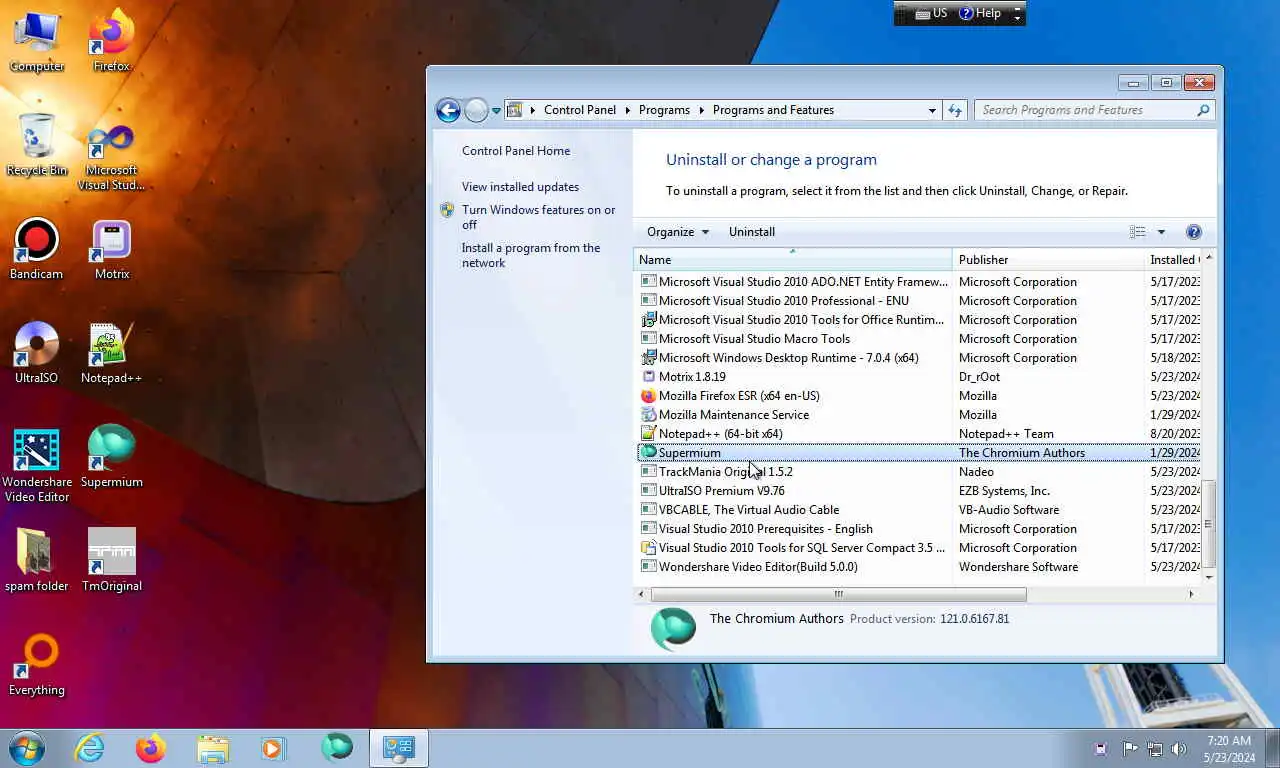Select the Motrix 1.8.19 row
Image resolution: width=1280 pixels, height=768 pixels.
[918, 377]
